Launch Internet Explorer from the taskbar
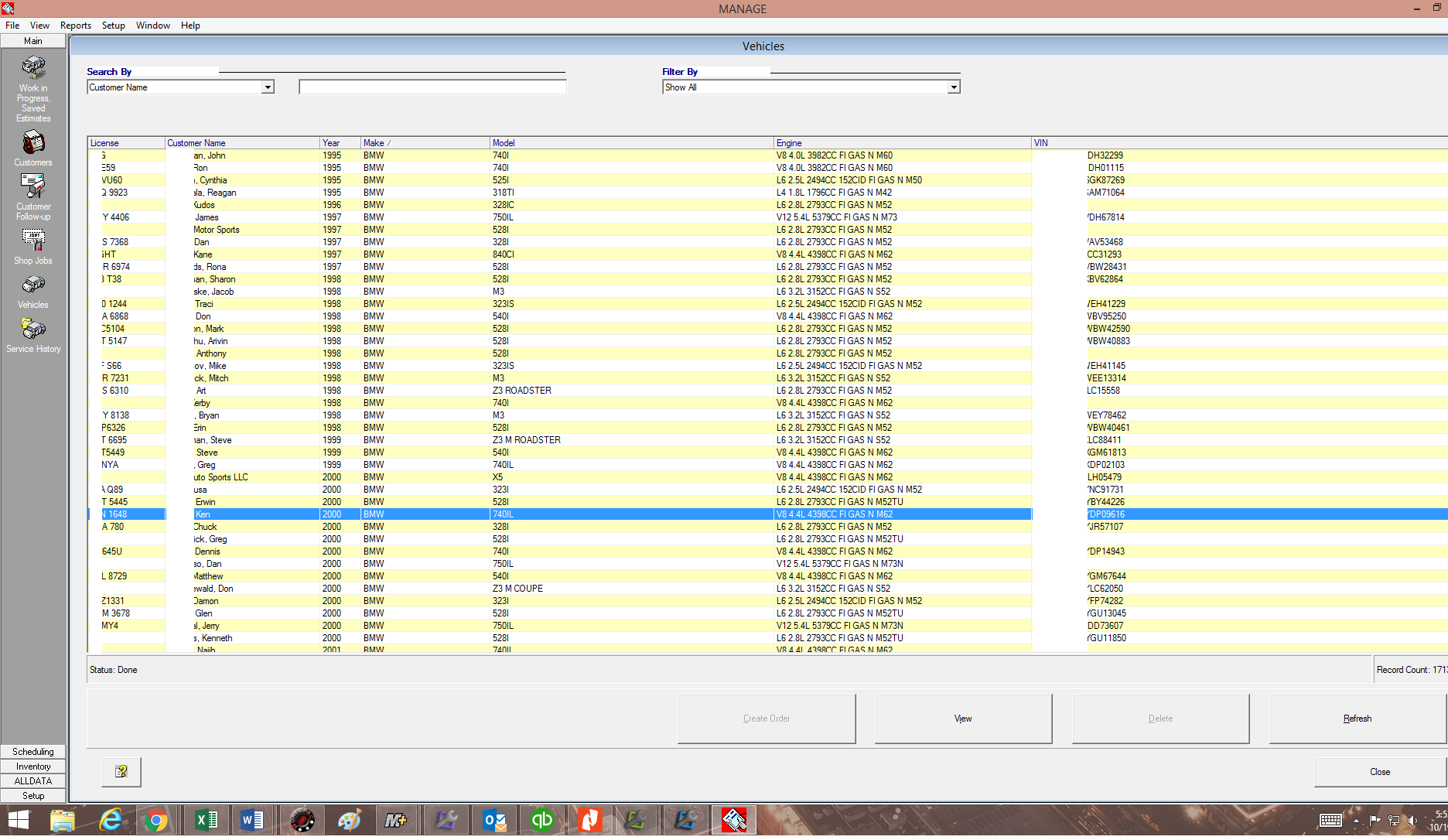The image size is (1448, 840). coord(111,820)
